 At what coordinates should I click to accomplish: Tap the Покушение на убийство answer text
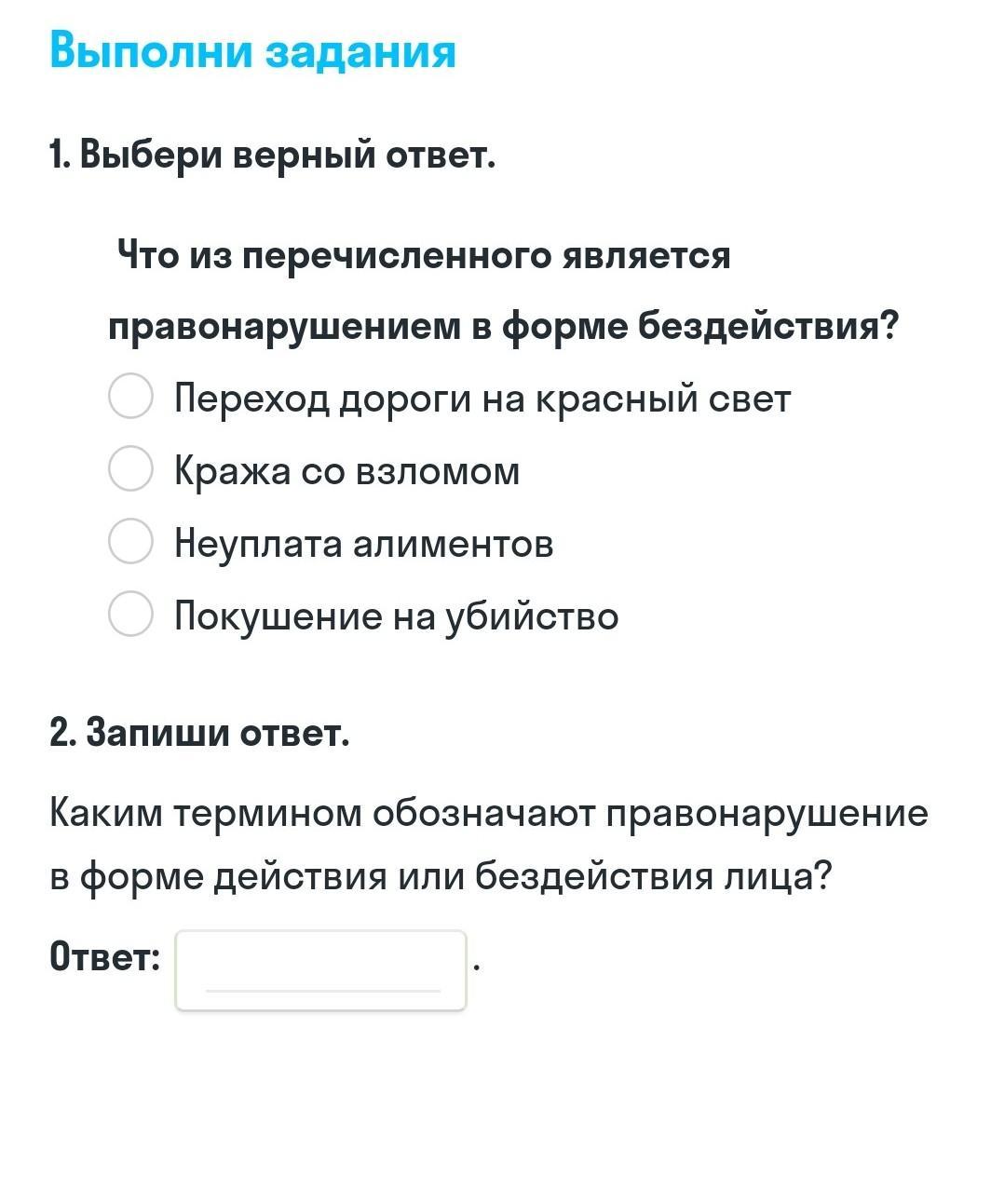[x=396, y=616]
